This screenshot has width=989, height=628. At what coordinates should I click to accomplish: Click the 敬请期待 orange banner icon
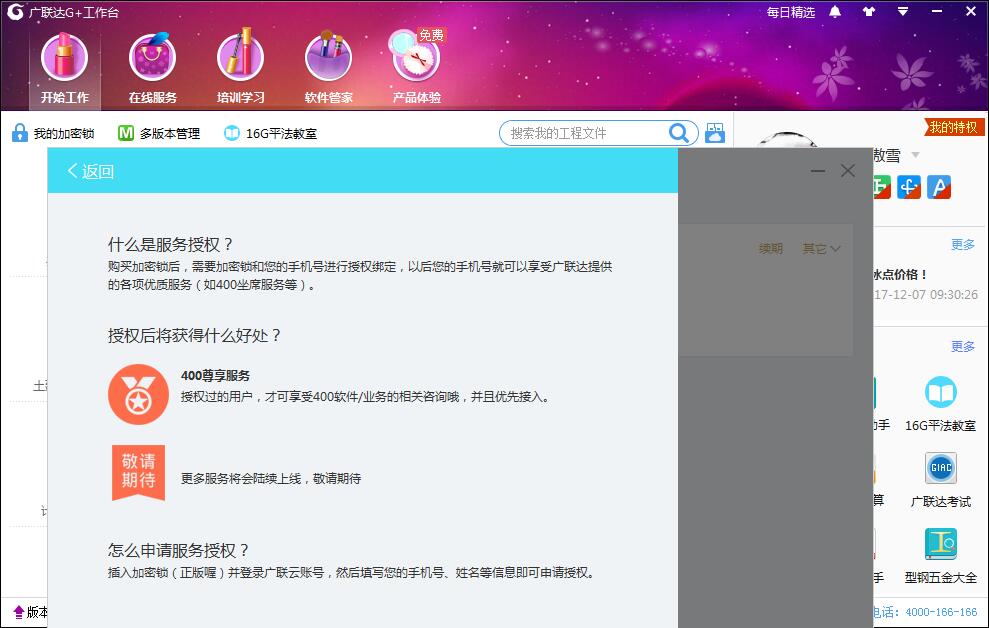pos(138,472)
